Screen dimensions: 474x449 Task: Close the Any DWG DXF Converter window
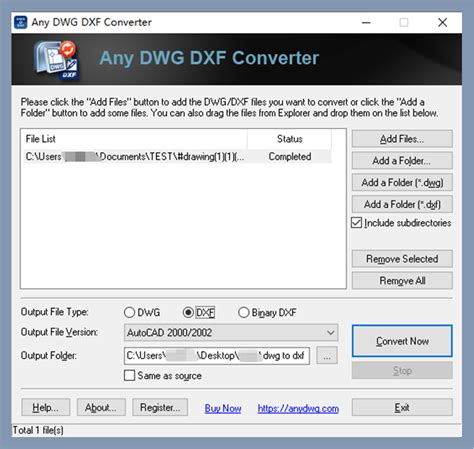[x=442, y=22]
